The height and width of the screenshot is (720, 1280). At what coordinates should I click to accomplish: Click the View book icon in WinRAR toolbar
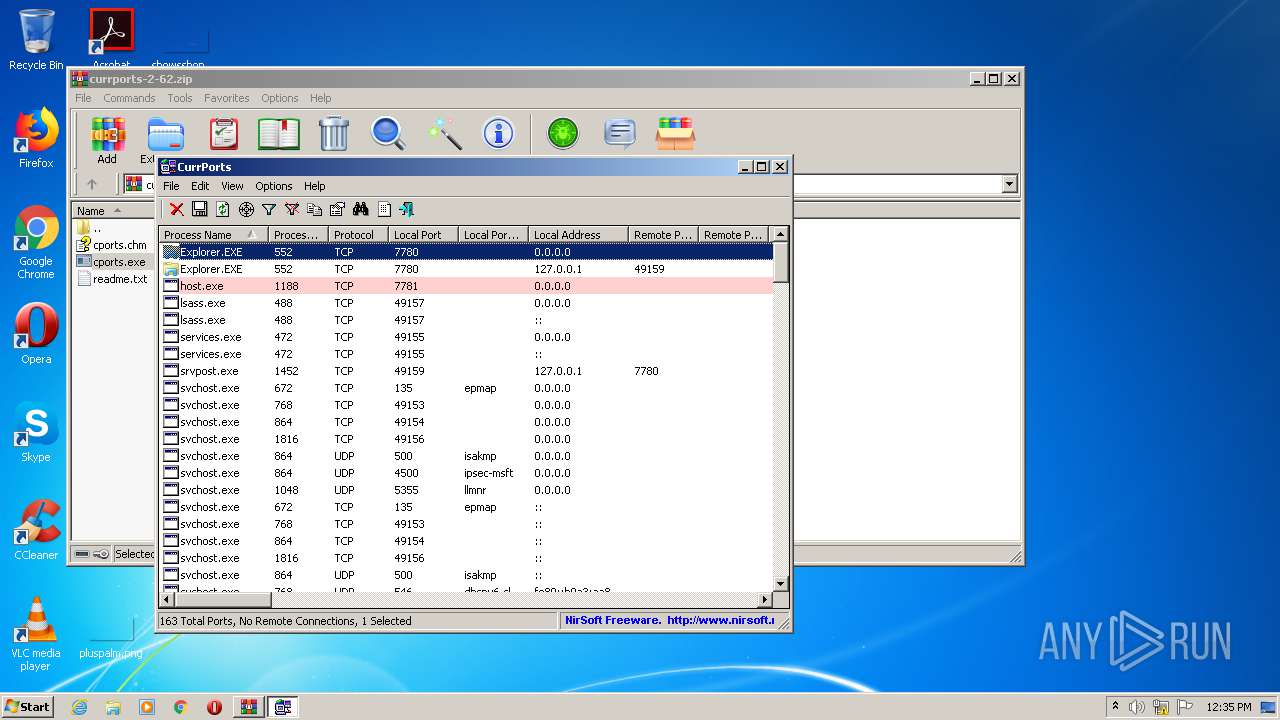tap(278, 133)
